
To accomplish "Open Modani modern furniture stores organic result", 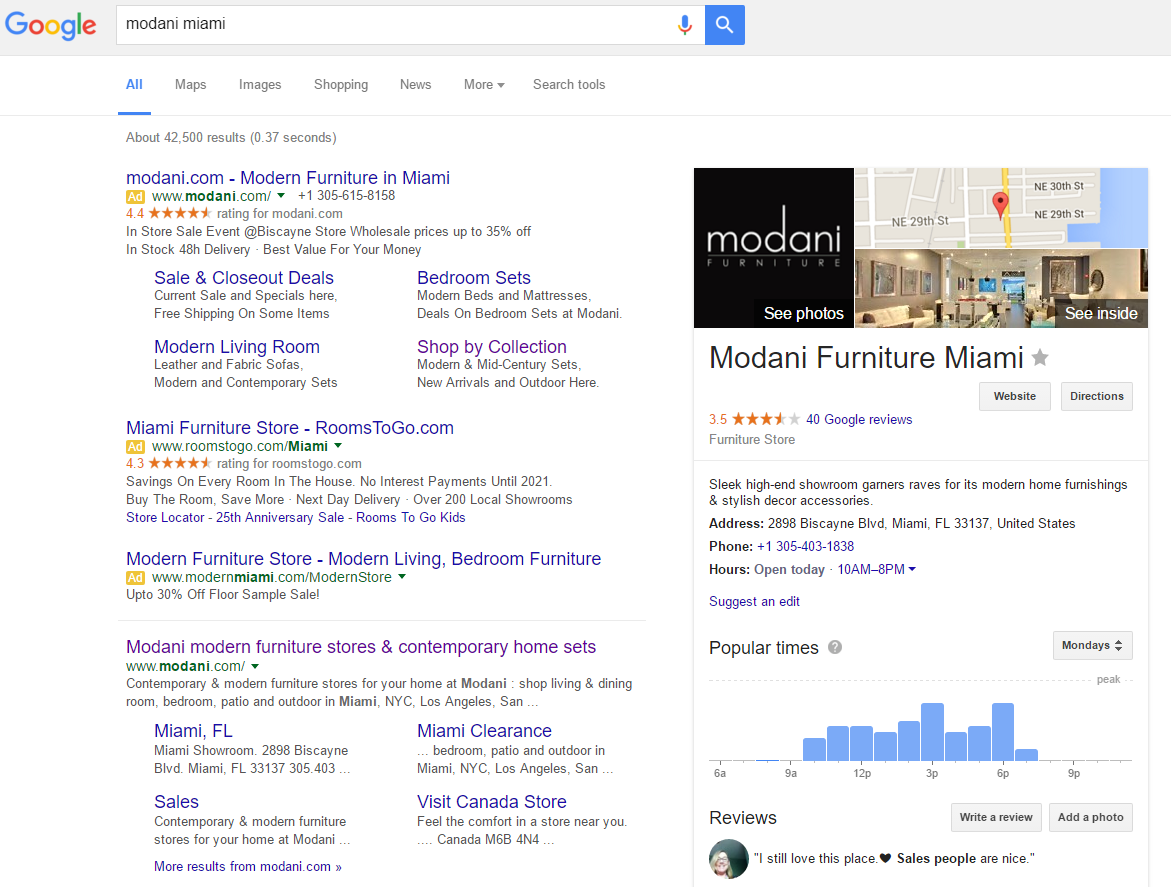I will coord(361,647).
